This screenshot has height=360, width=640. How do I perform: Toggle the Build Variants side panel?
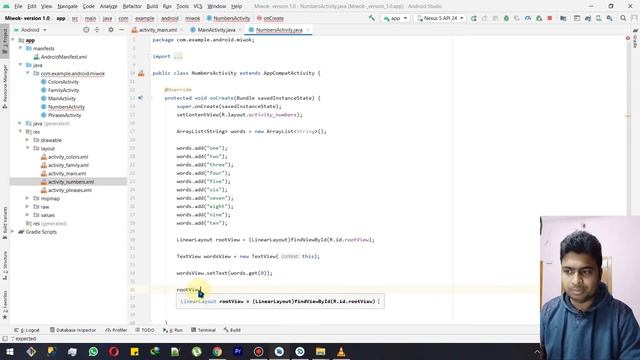click(x=5, y=223)
